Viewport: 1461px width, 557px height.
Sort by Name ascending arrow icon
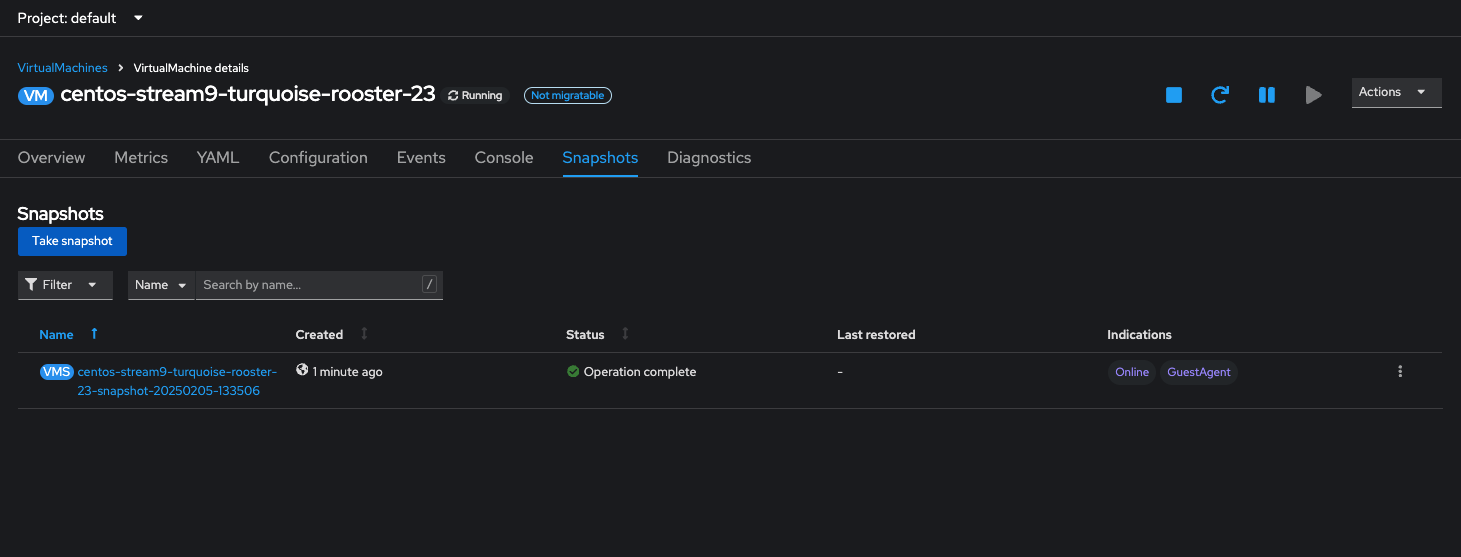tap(94, 334)
